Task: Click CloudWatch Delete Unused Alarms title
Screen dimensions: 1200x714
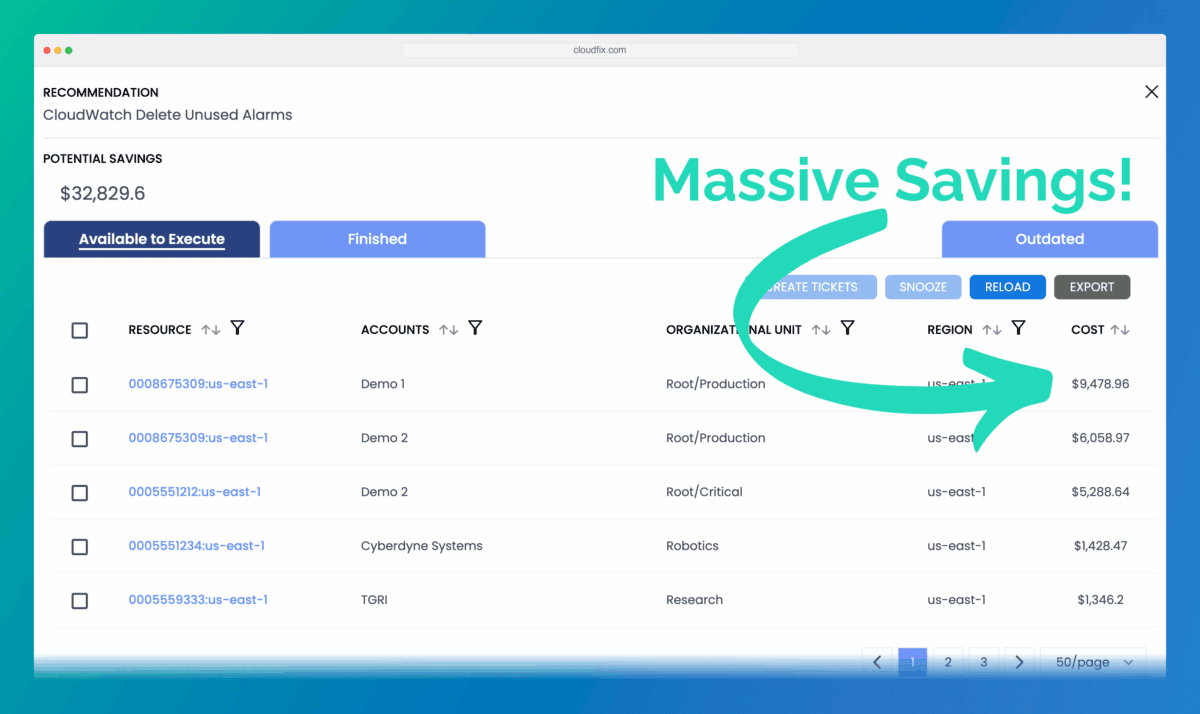Action: point(168,115)
